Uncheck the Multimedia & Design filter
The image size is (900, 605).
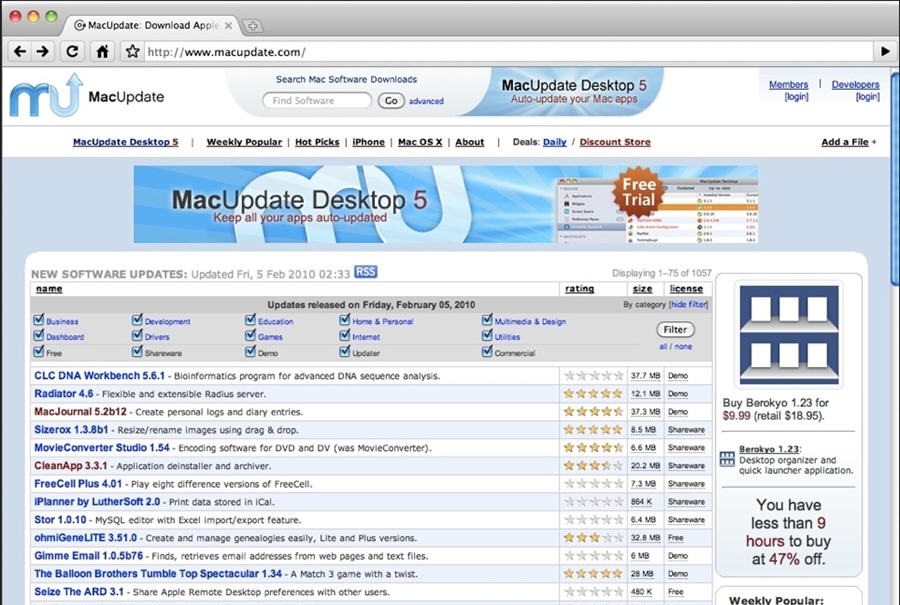(x=486, y=320)
